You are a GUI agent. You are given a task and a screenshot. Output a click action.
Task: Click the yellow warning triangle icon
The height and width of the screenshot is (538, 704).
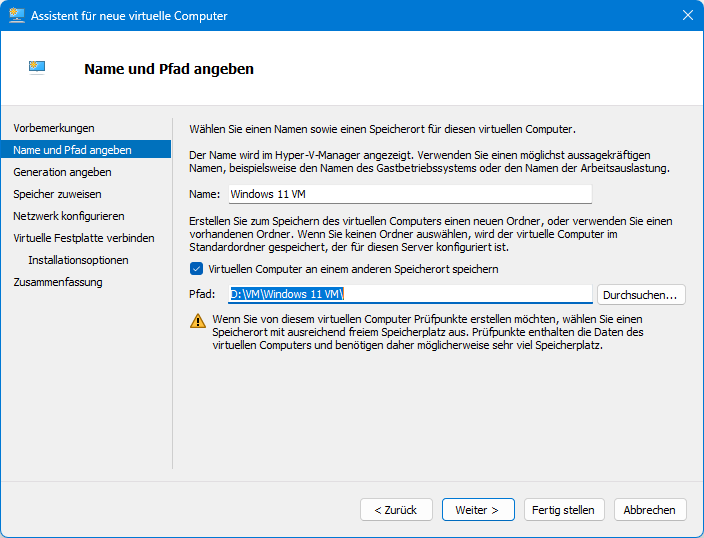(198, 321)
